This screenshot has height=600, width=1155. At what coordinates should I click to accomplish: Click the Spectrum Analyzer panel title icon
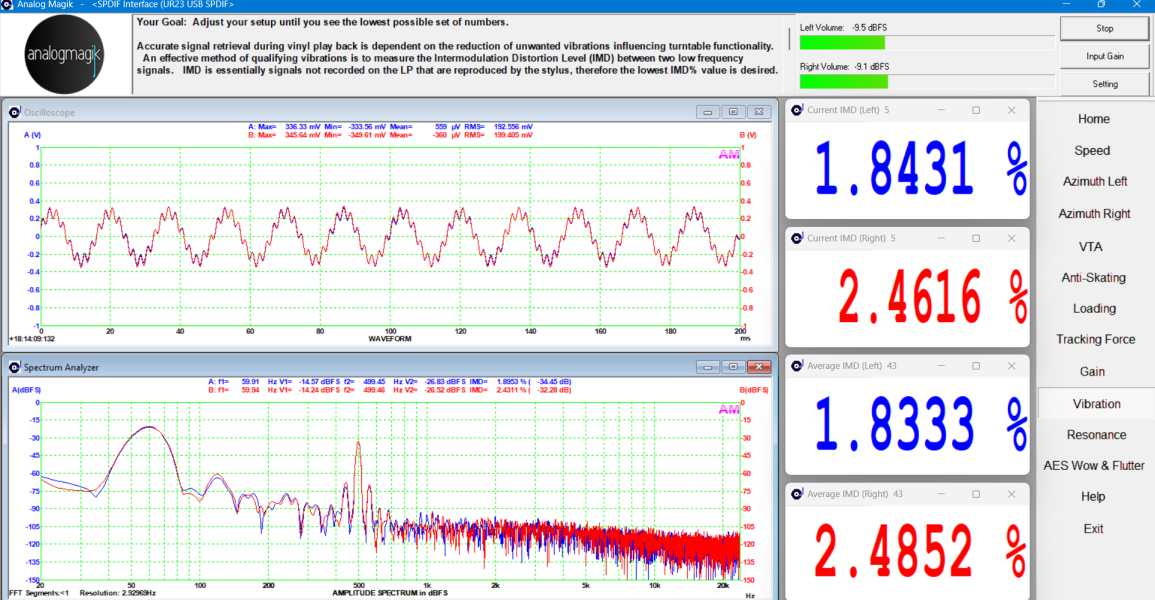[13, 367]
